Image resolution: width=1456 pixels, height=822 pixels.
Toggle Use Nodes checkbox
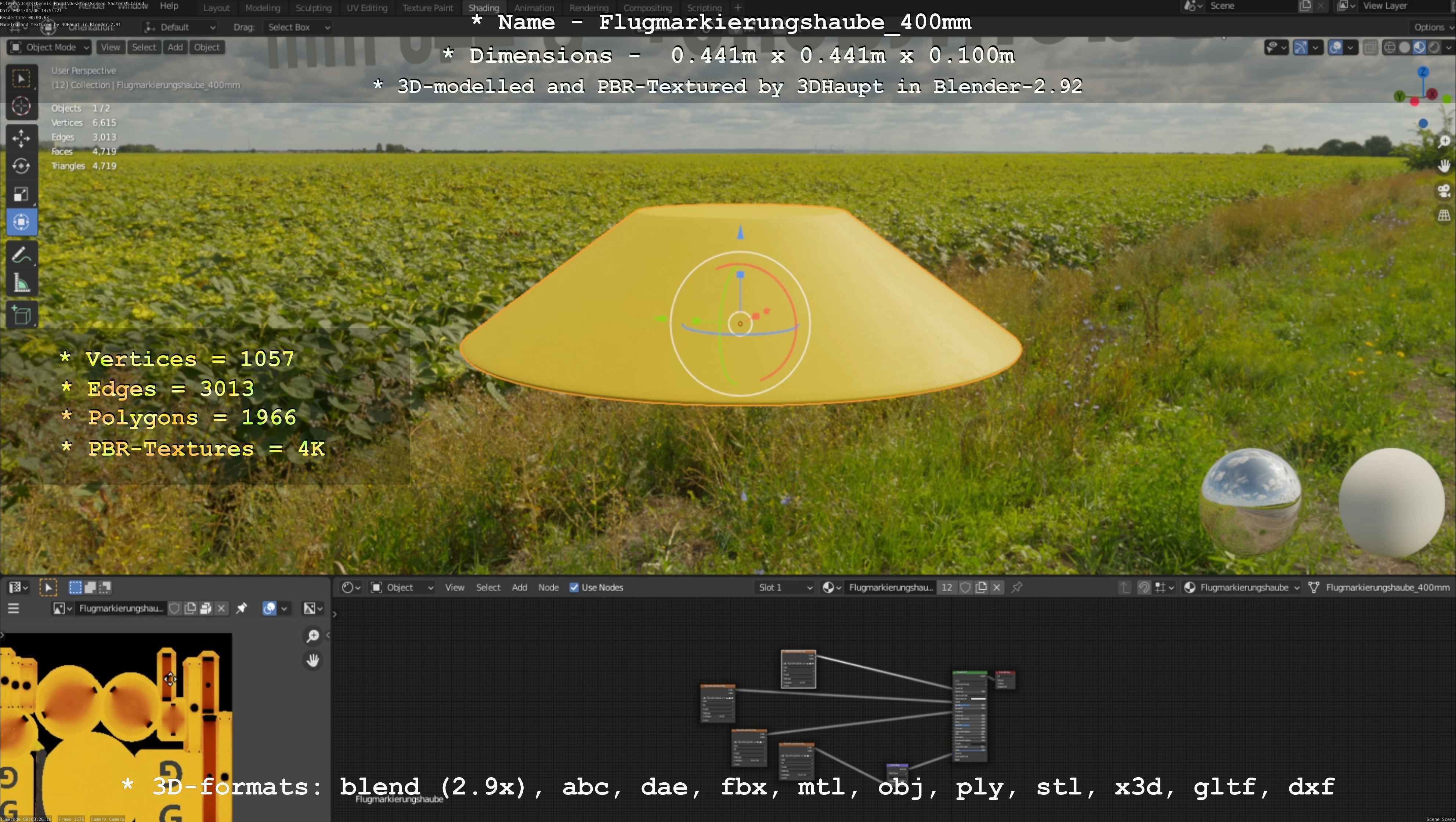(x=574, y=587)
